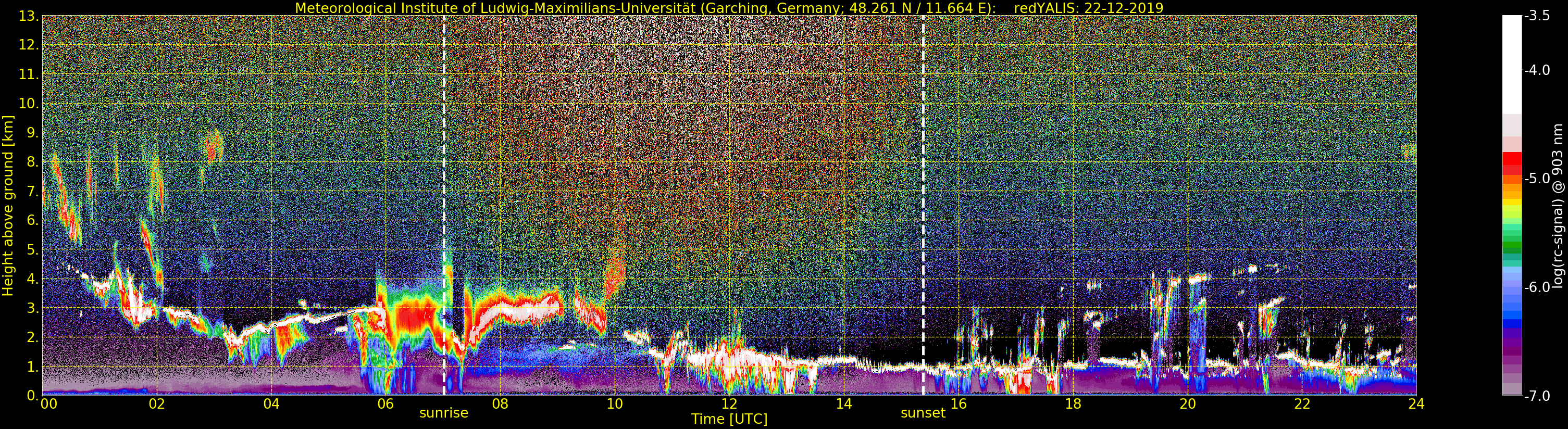
Task: Click the '02' time tick label
Action: (x=156, y=404)
